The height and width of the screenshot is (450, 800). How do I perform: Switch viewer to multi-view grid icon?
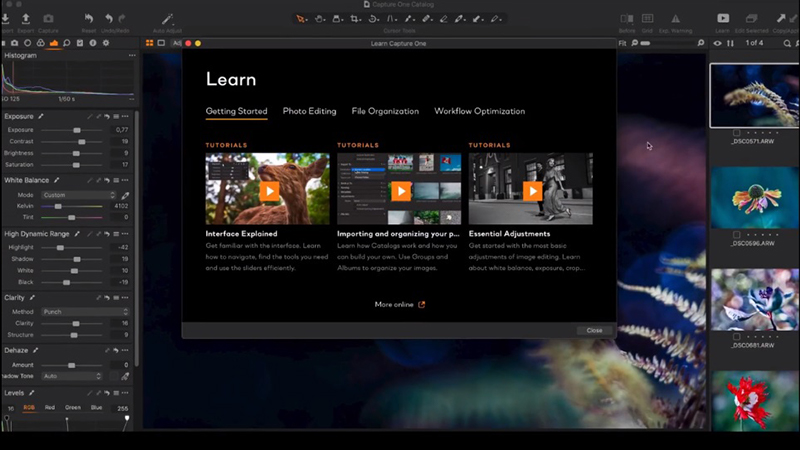(149, 43)
